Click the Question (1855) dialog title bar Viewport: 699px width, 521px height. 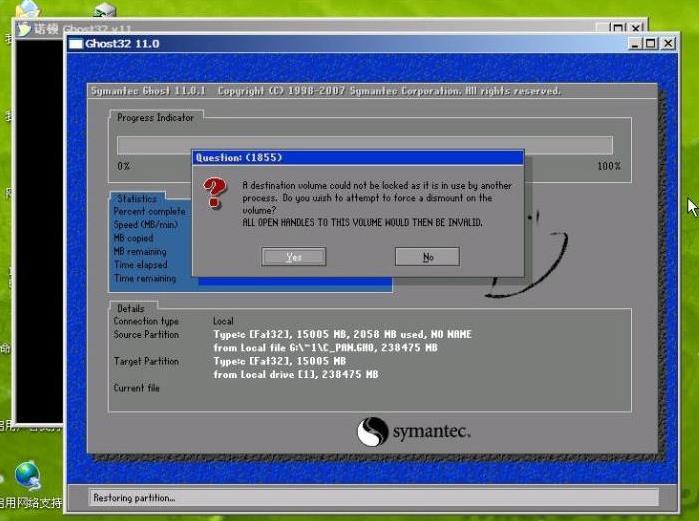click(x=358, y=157)
